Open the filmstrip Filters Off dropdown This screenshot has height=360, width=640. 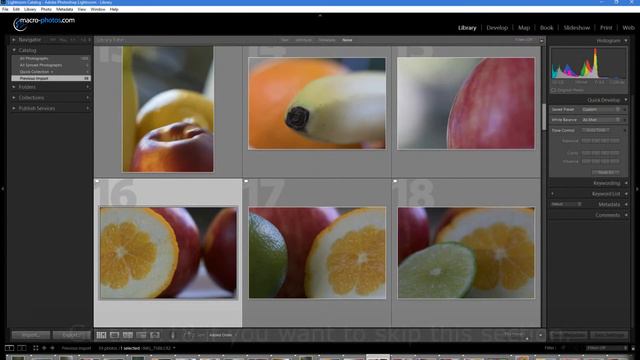[606, 348]
